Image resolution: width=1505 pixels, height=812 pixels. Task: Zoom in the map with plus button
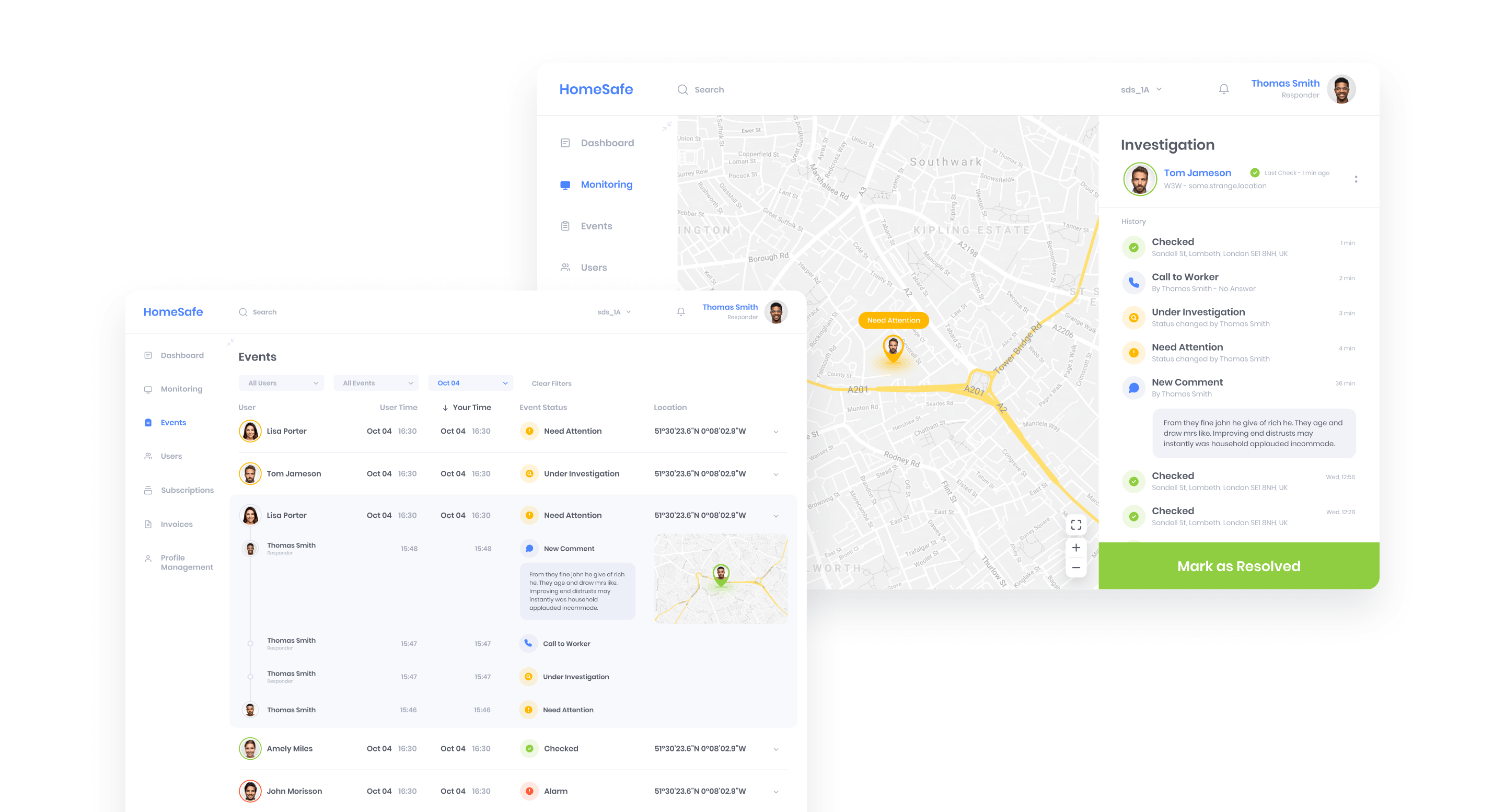click(1076, 548)
